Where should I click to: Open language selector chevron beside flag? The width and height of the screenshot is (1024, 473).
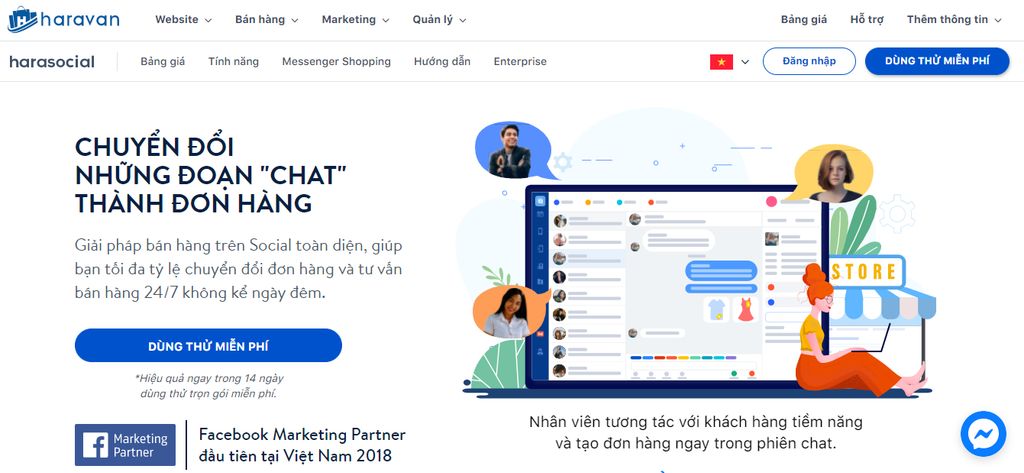pos(745,62)
